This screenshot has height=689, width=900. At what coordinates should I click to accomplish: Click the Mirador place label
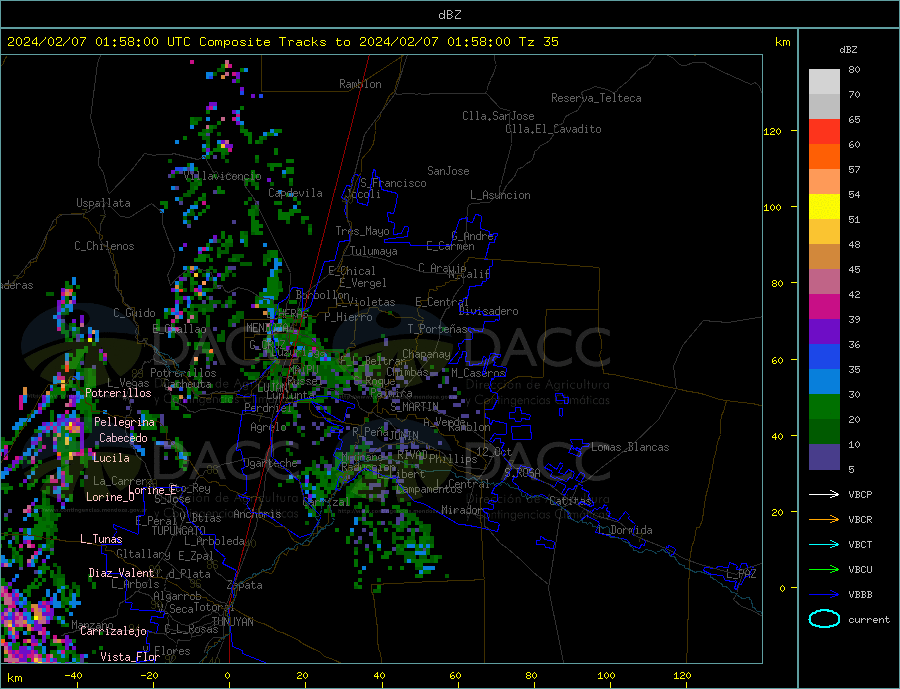click(x=461, y=510)
